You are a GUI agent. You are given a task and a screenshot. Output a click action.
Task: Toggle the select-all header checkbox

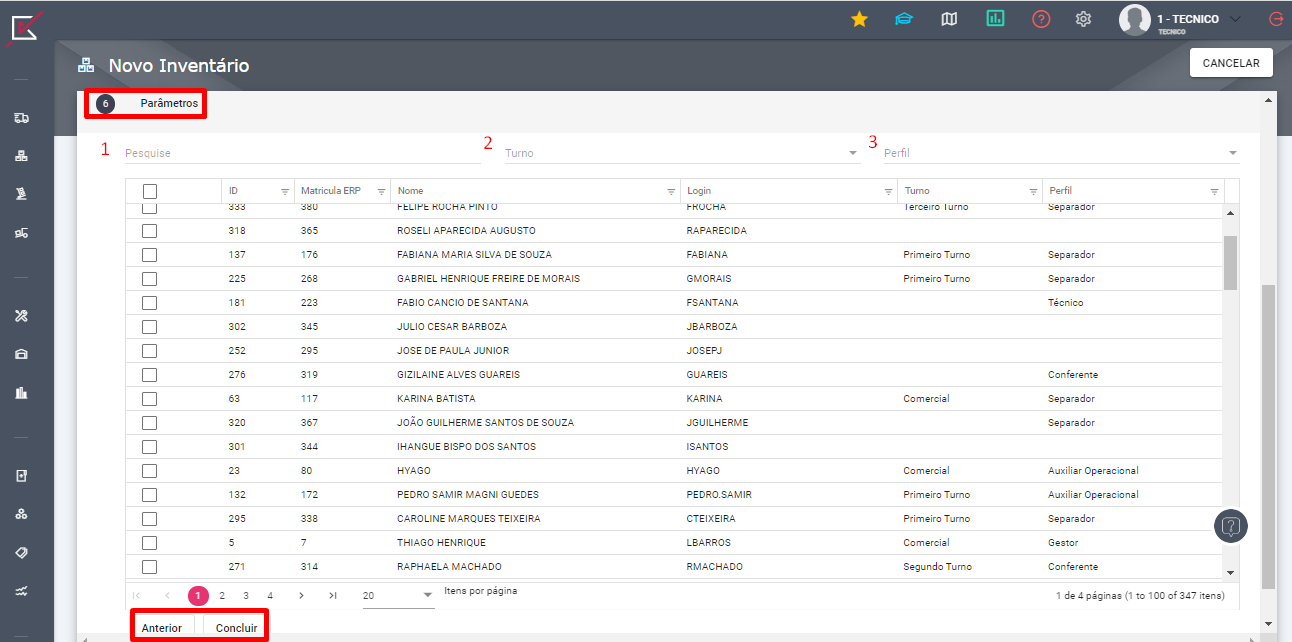pos(150,191)
